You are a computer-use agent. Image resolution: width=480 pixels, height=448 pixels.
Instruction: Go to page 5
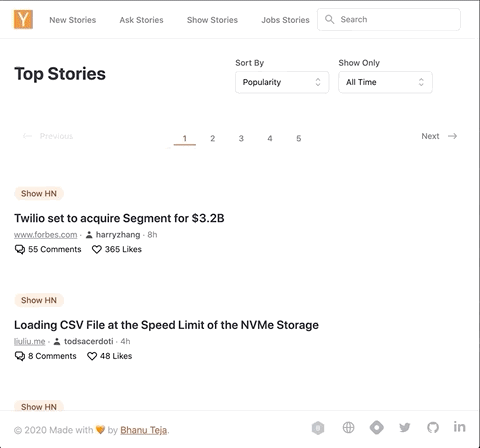click(x=299, y=138)
